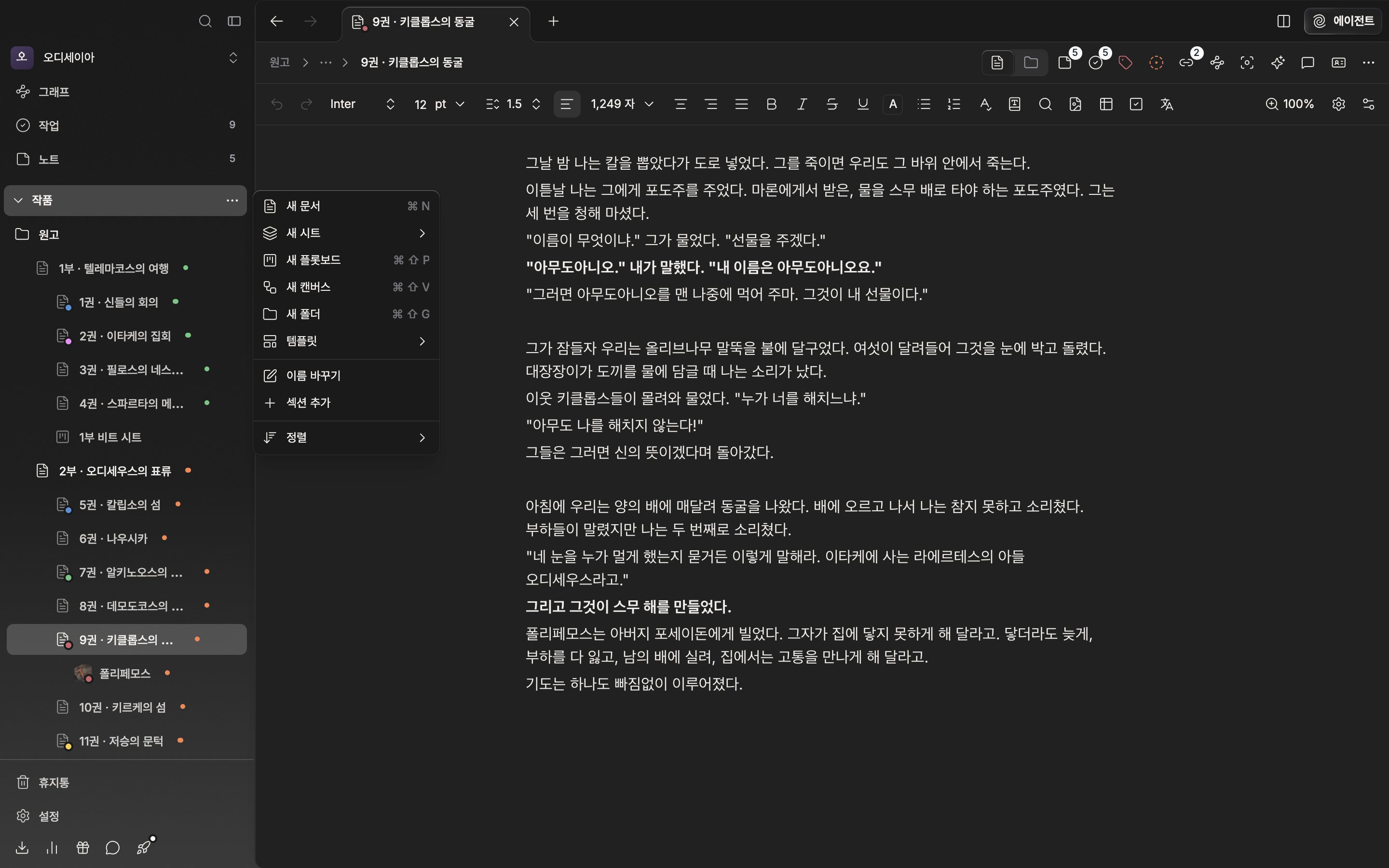Choose 섹션 추가 from the menu
1389x868 pixels.
(346, 403)
